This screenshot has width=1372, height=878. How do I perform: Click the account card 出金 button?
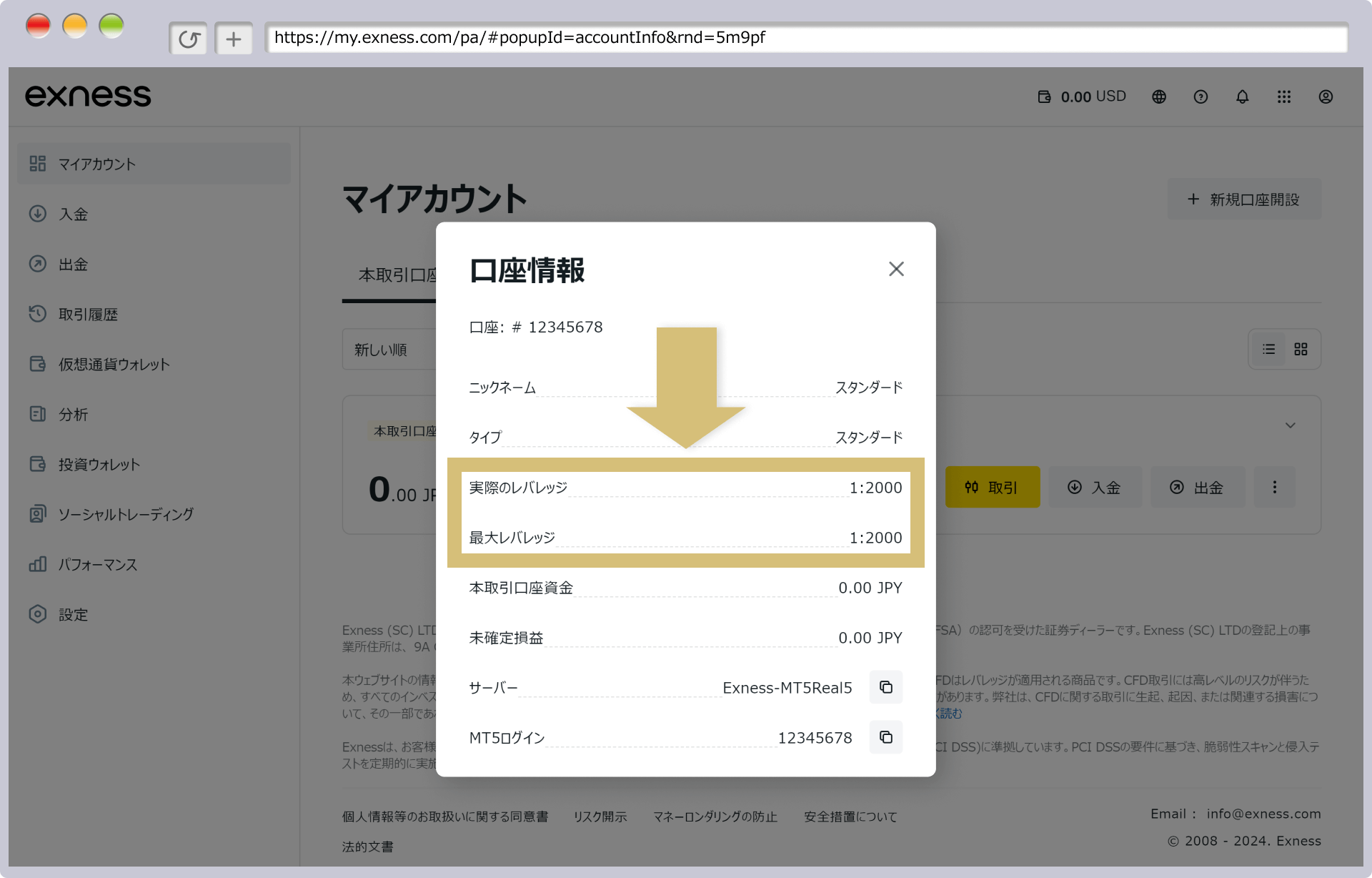tap(1198, 487)
